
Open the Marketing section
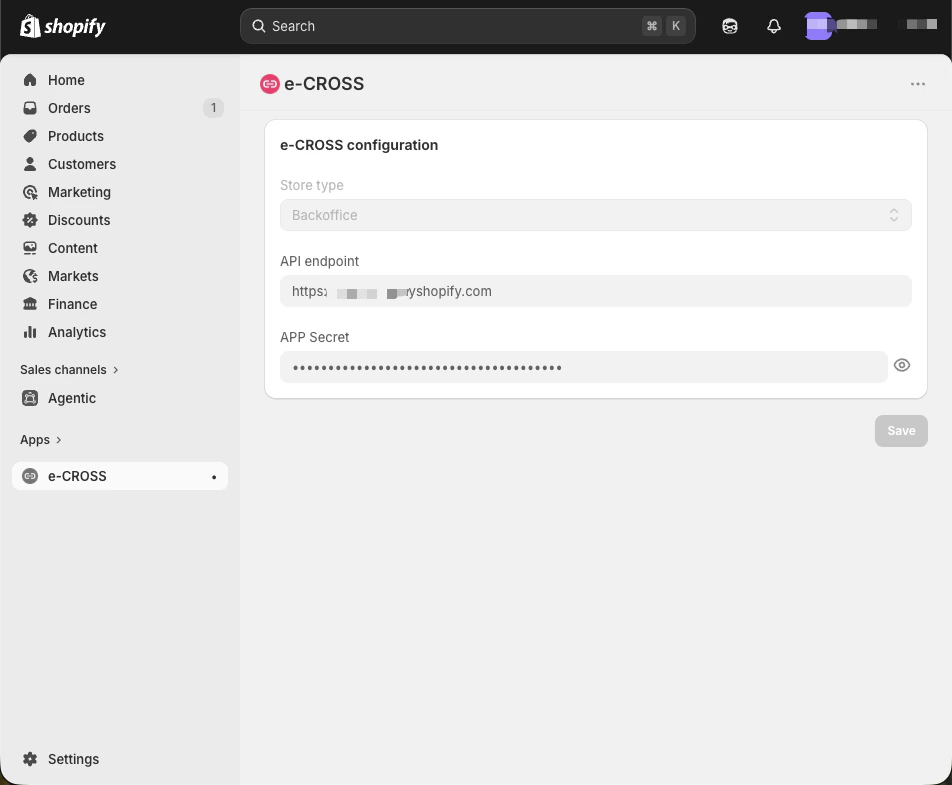[x=120, y=192]
